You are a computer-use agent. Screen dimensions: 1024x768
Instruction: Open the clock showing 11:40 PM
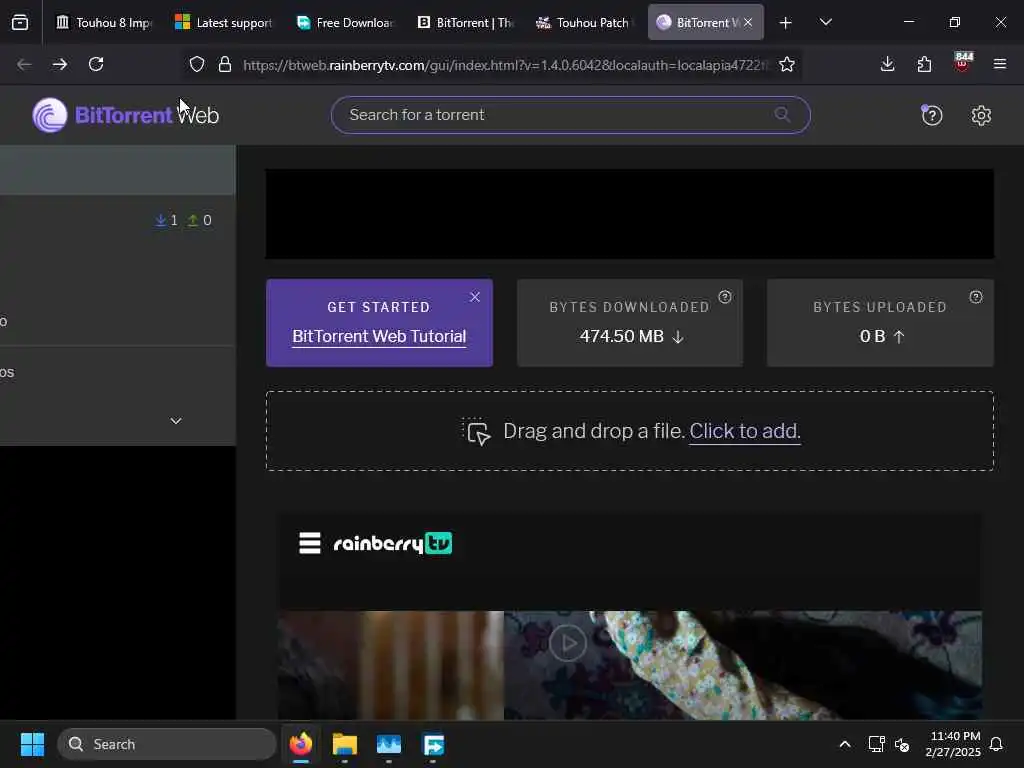953,744
